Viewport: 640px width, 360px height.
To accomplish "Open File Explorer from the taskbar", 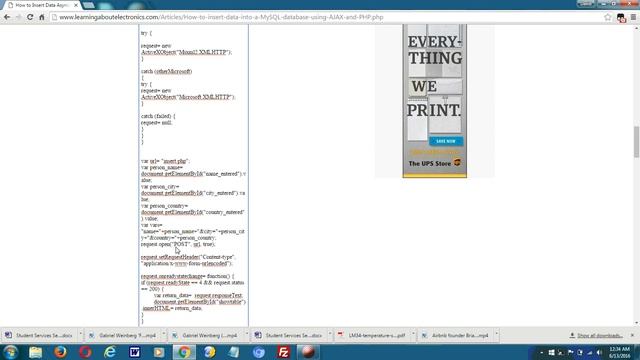I will [x=36, y=352].
